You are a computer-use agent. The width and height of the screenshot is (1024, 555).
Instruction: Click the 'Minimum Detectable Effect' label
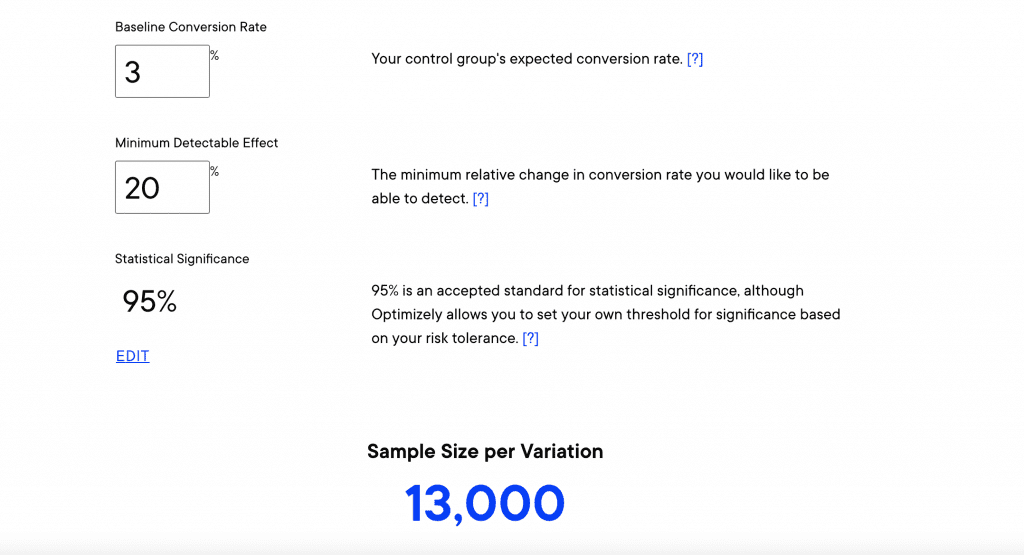(197, 143)
